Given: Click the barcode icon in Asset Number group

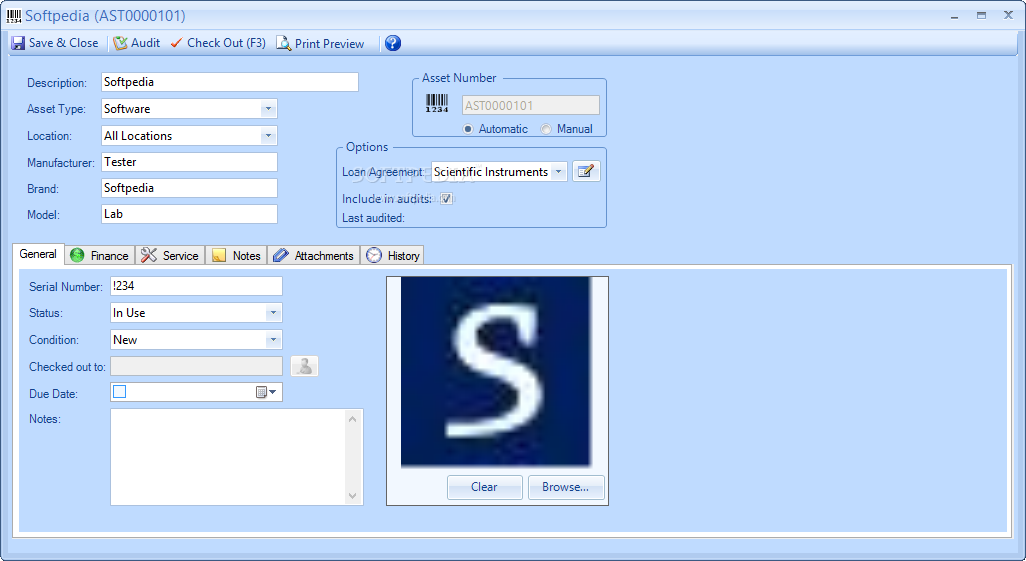Looking at the screenshot, I should pyautogui.click(x=437, y=104).
